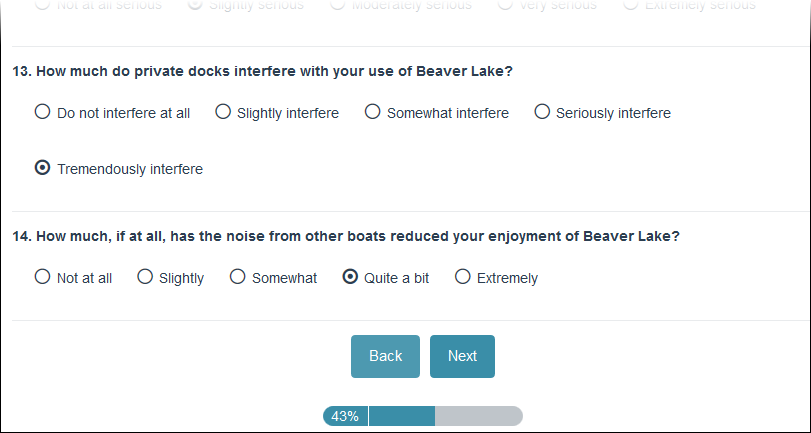Pick the 'Somewhat interfere' radio button

click(372, 112)
